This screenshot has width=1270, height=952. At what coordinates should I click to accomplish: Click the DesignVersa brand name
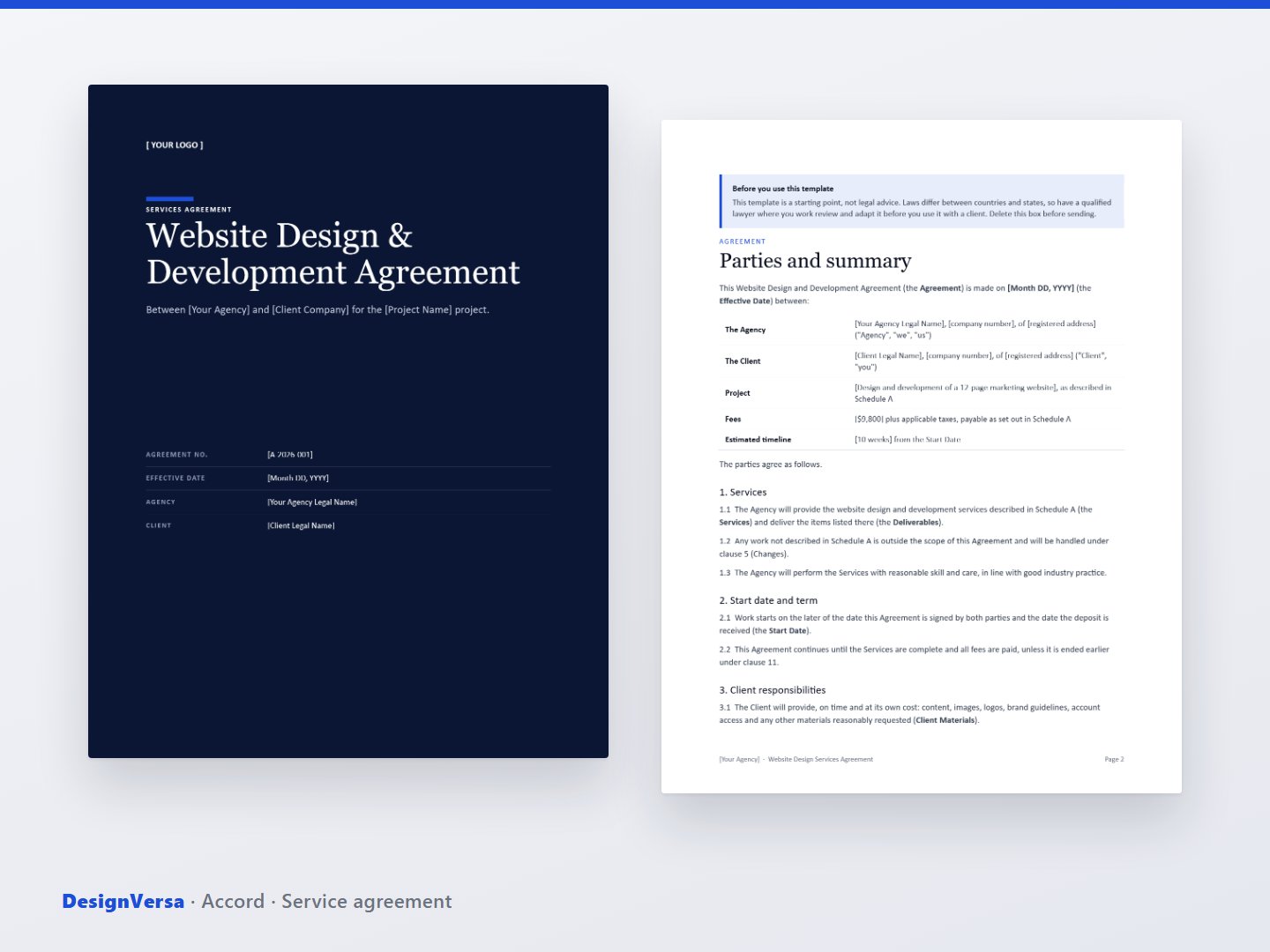[123, 902]
